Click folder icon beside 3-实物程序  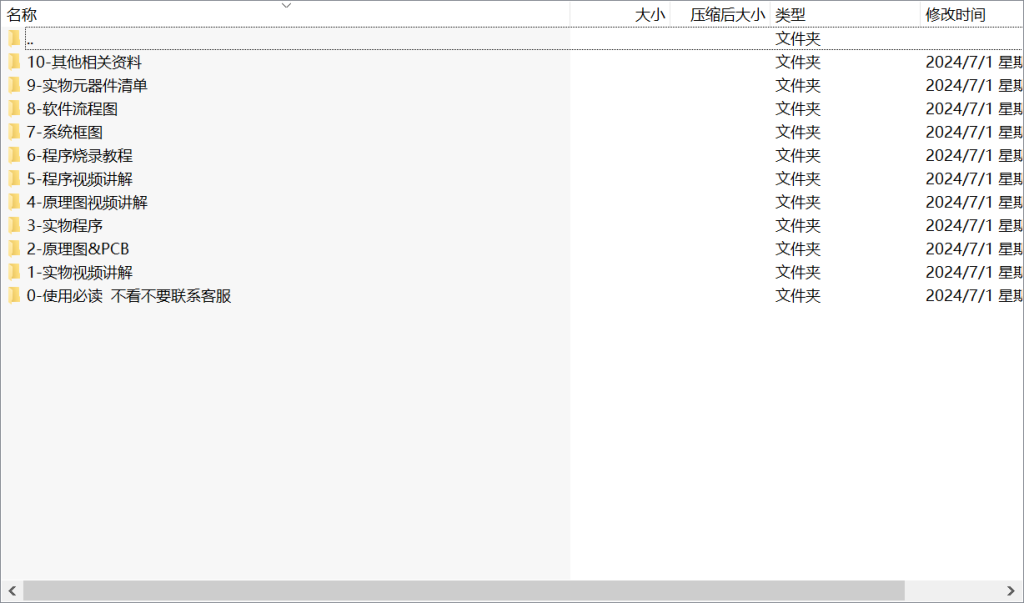tap(14, 225)
